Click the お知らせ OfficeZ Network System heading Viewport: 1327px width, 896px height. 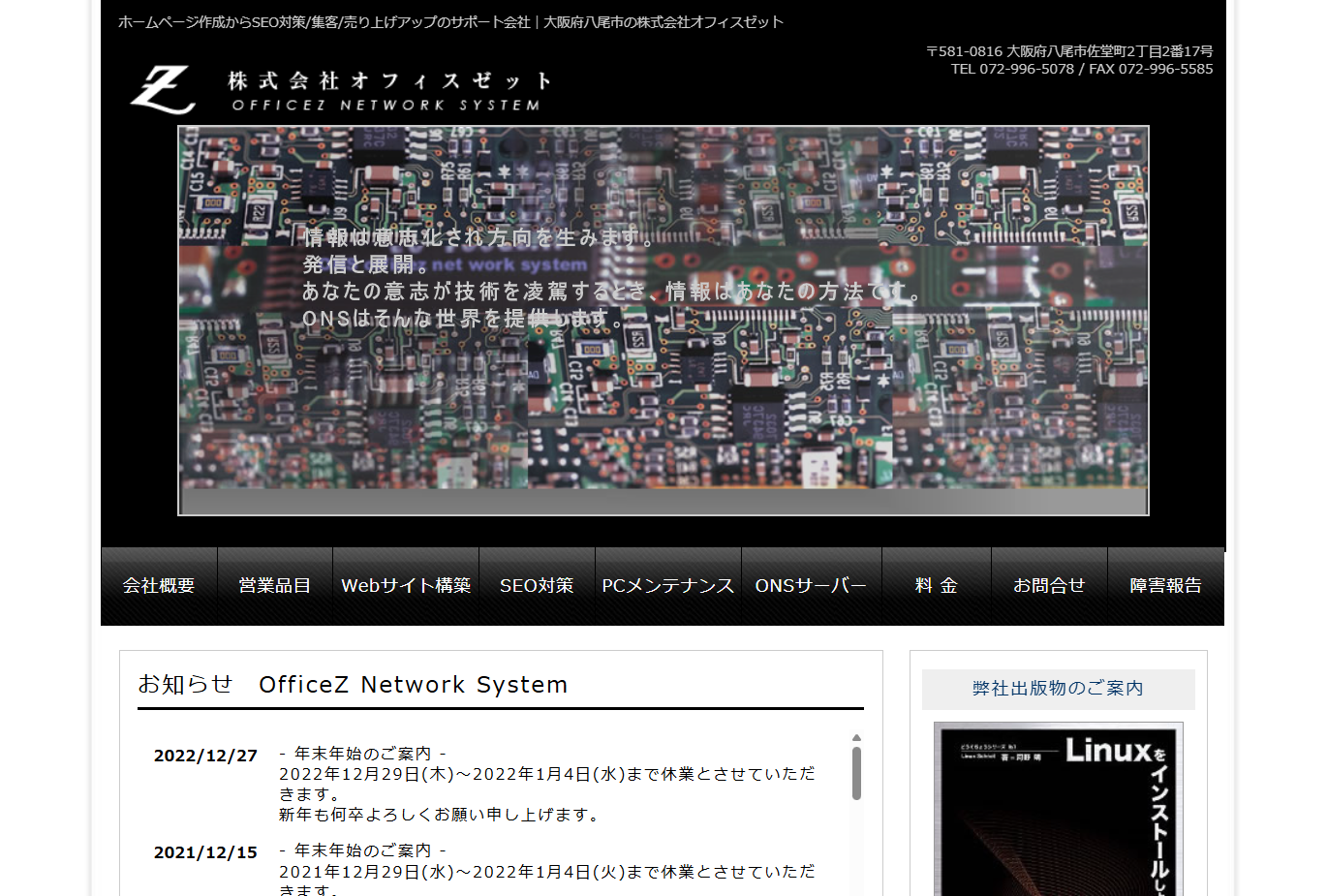(x=353, y=684)
